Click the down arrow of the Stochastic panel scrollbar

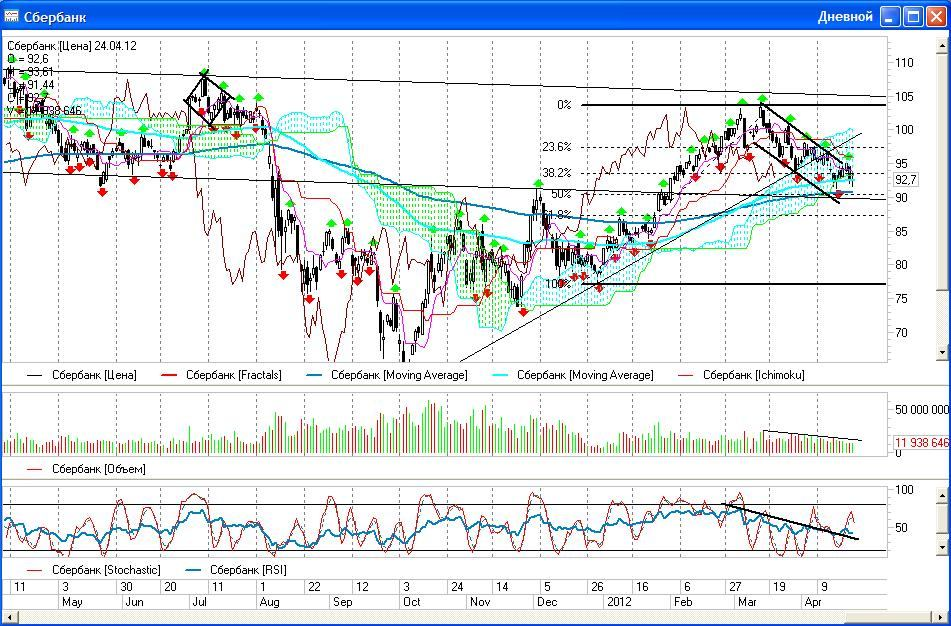click(943, 547)
